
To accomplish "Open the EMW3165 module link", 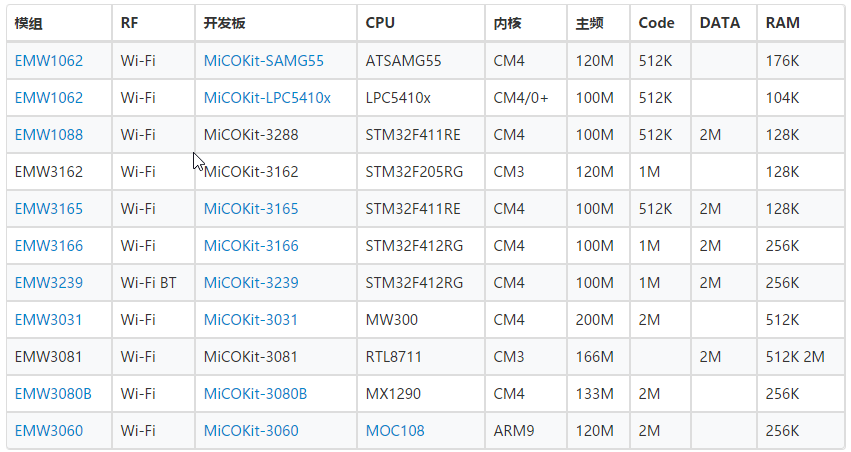I will [x=49, y=209].
